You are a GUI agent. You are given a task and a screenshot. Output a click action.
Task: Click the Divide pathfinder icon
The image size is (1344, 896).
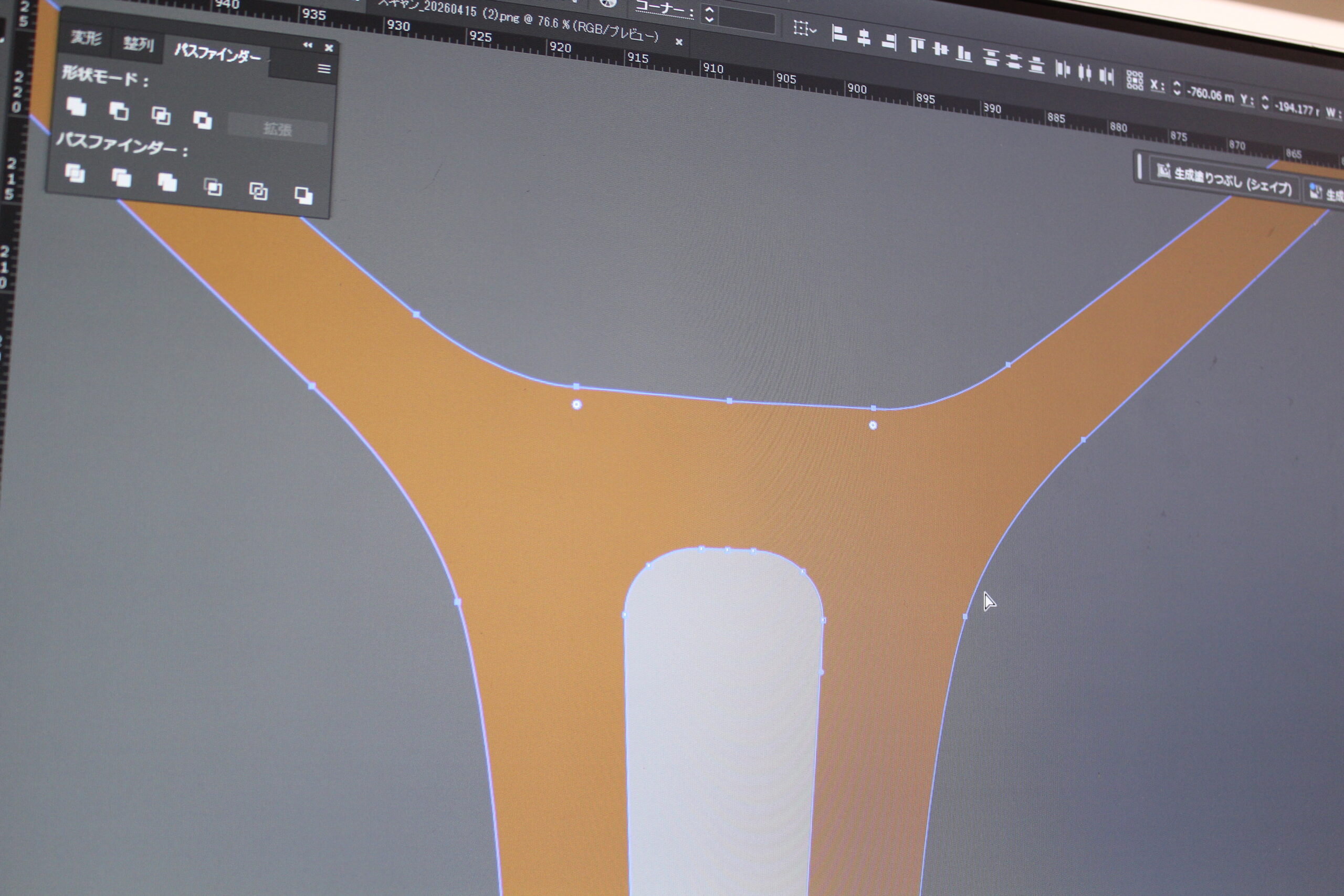click(x=75, y=173)
